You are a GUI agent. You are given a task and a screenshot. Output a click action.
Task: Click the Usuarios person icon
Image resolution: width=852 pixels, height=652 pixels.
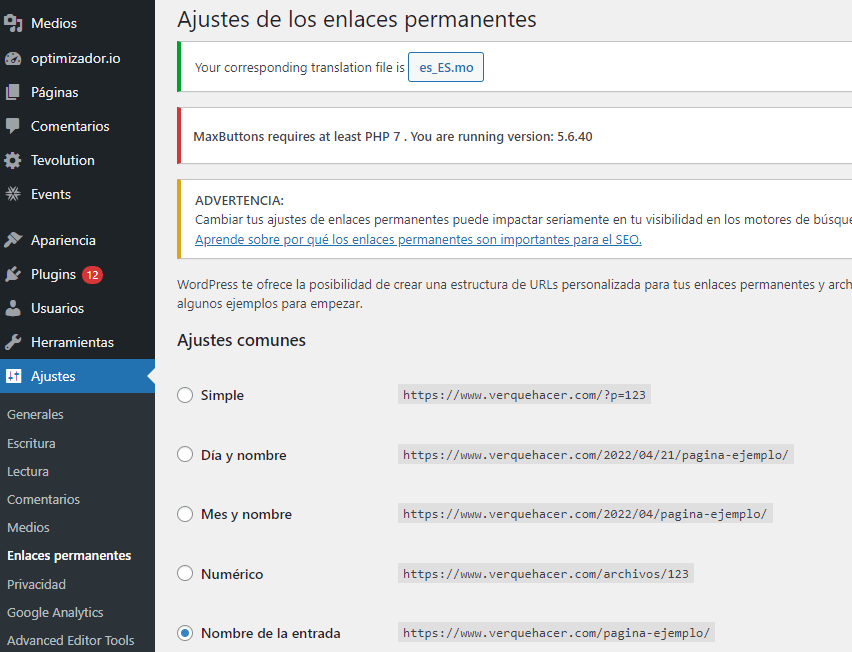coord(13,308)
